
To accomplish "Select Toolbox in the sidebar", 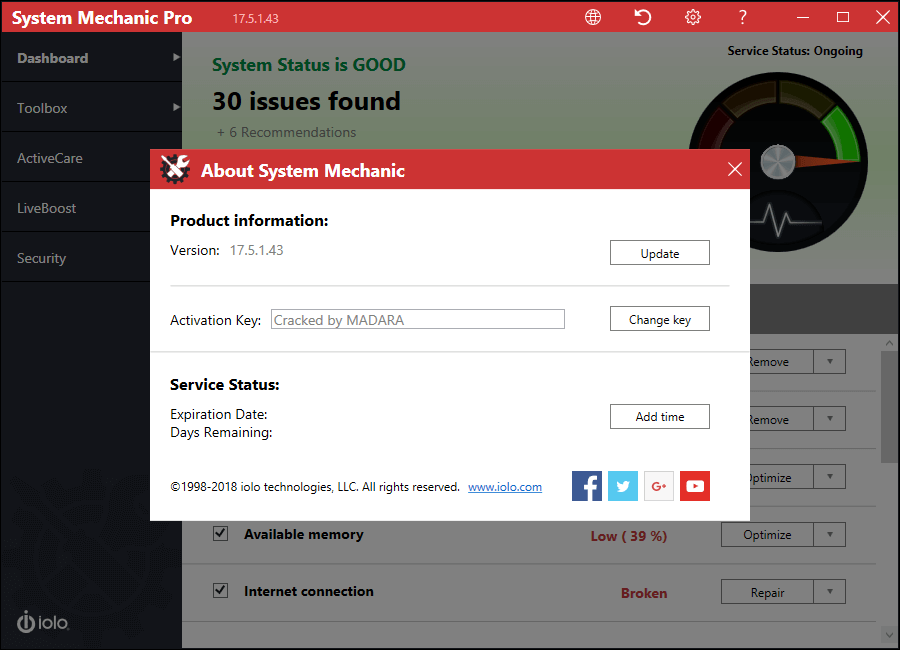I will coord(91,107).
